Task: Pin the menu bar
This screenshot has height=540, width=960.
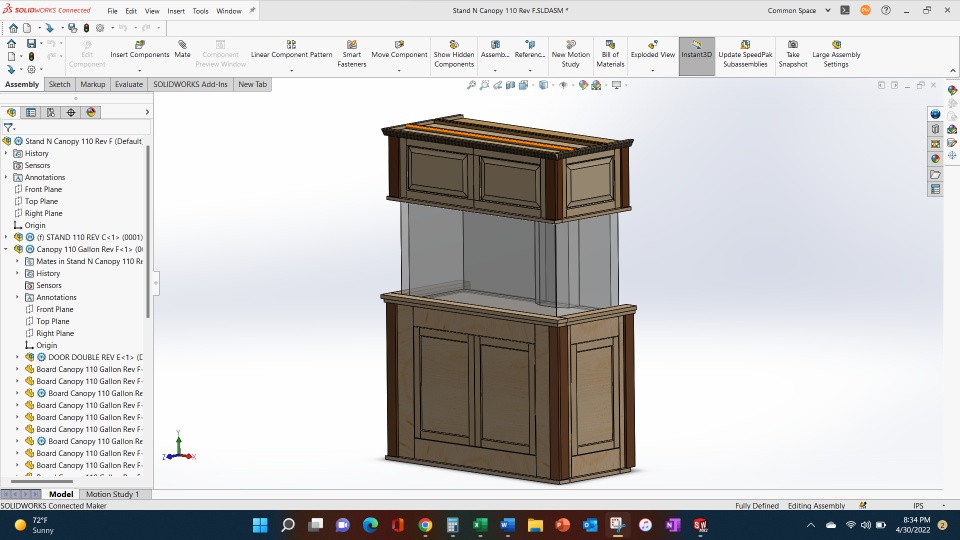Action: (x=252, y=10)
